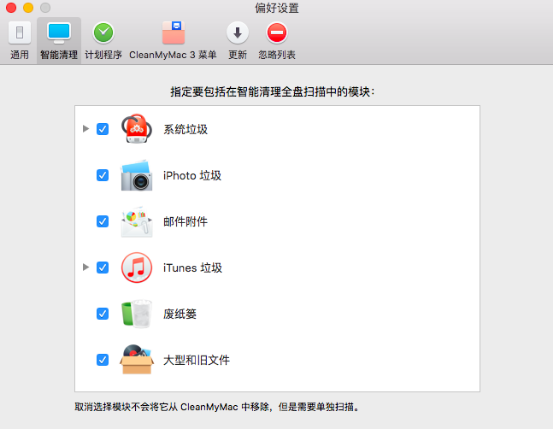The height and width of the screenshot is (430, 554).
Task: Switch to the 计划程序 tab label
Action: (x=103, y=55)
